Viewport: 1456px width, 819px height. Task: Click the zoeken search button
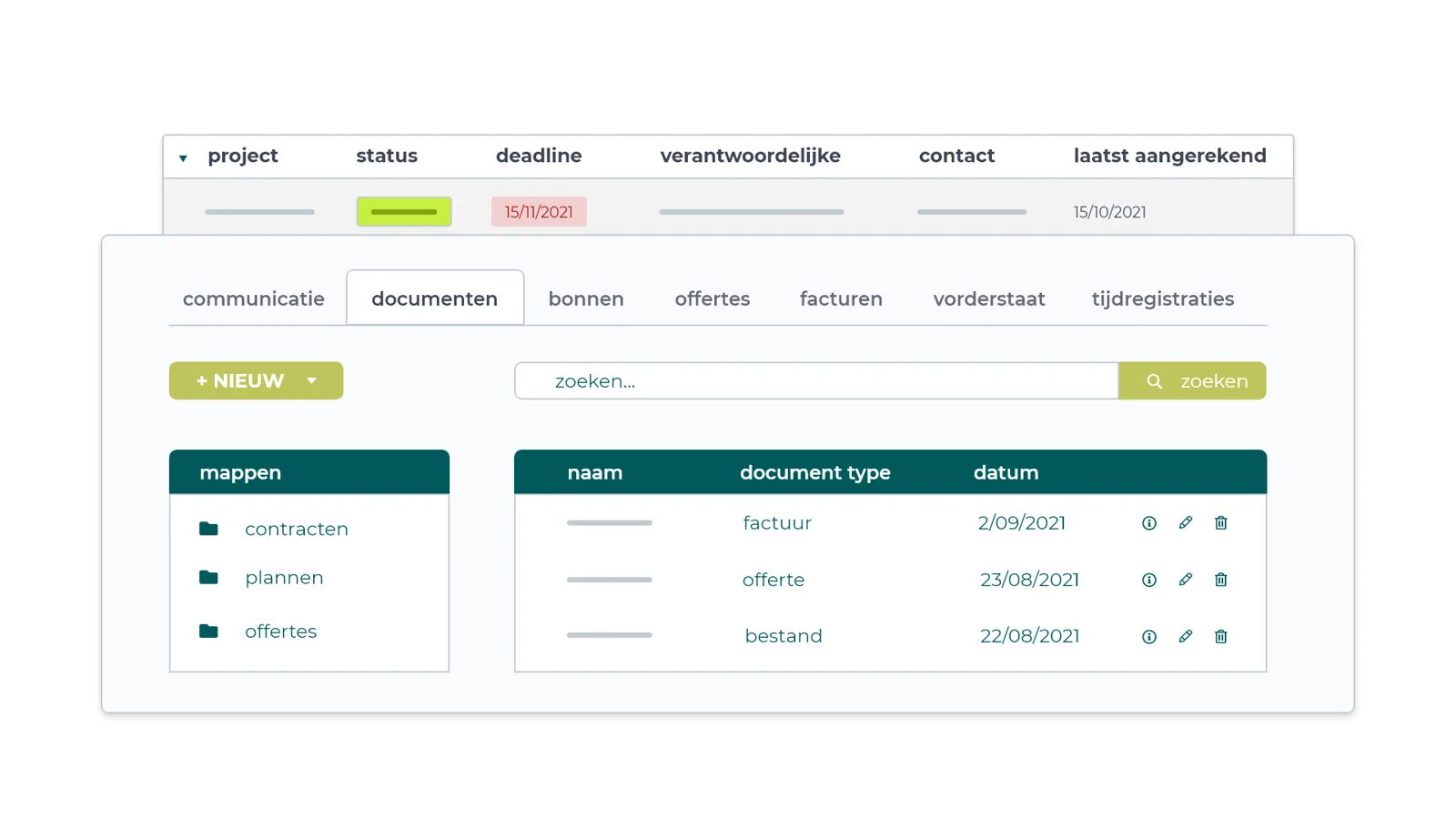pos(1192,380)
